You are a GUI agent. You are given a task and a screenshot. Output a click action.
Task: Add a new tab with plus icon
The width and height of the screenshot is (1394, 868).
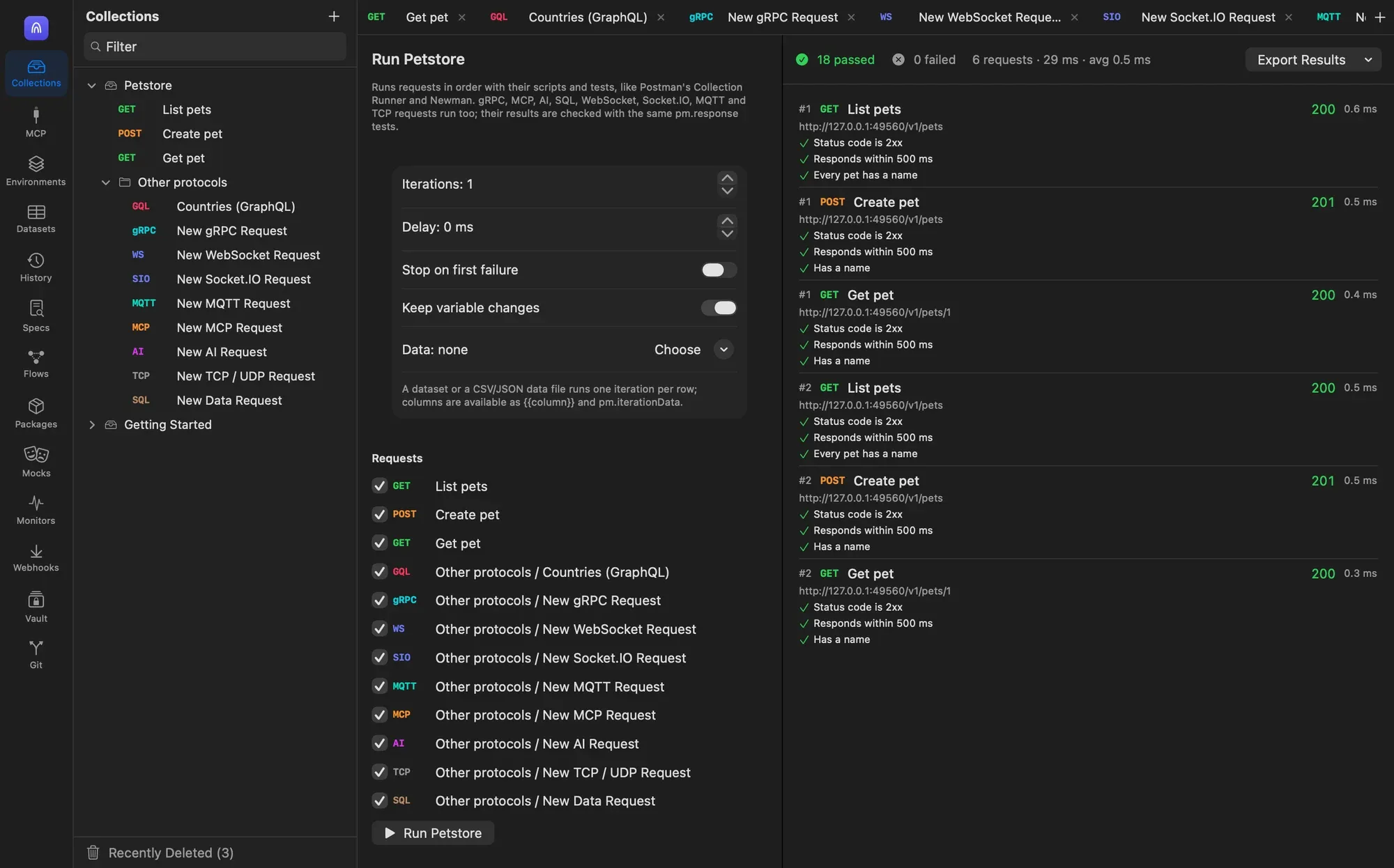1379,17
